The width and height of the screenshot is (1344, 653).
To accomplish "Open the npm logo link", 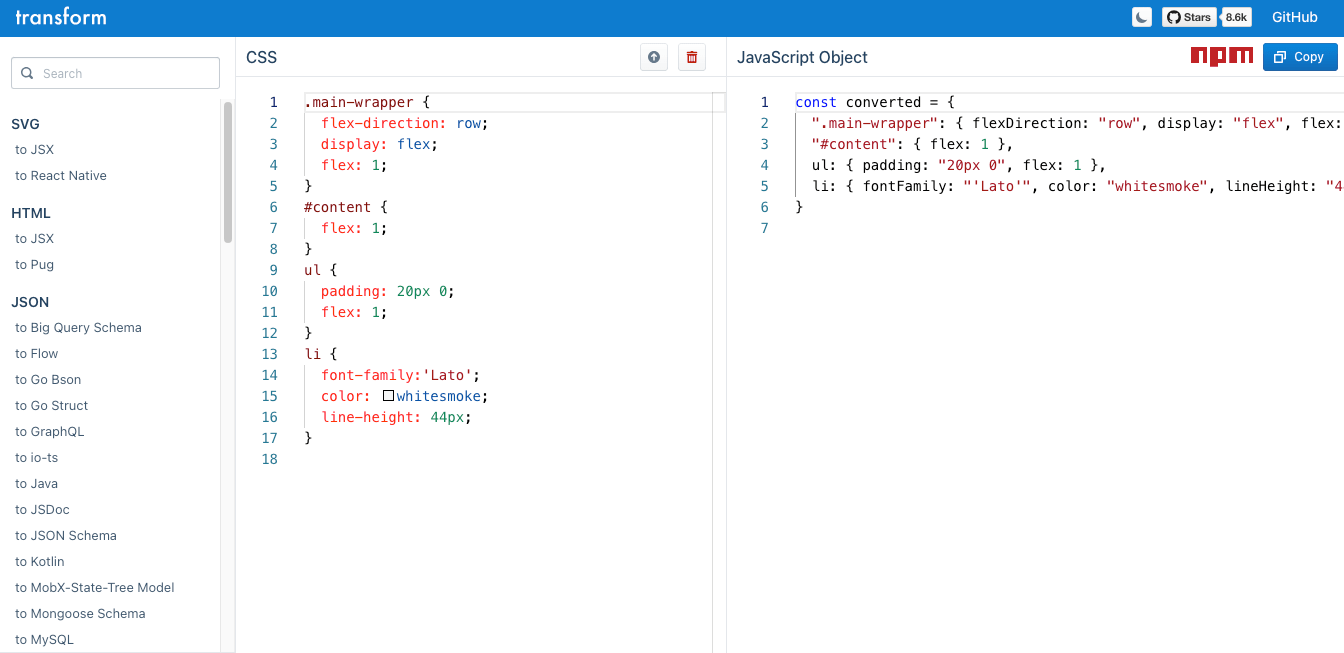I will pyautogui.click(x=1221, y=56).
